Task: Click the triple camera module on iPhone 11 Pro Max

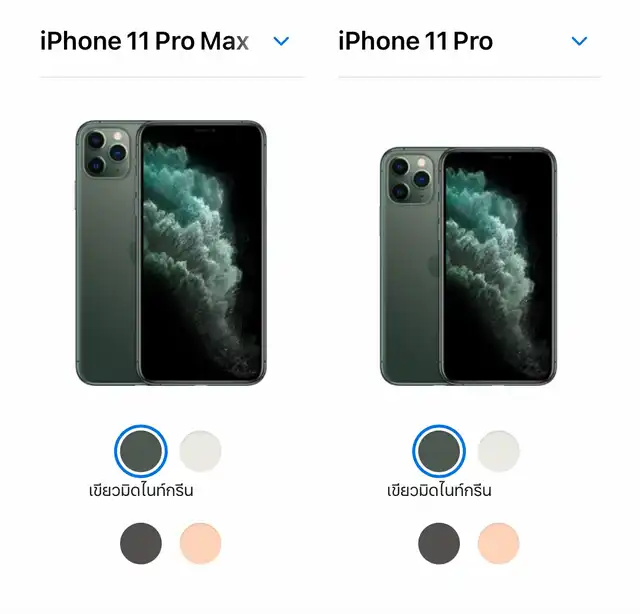Action: click(x=107, y=153)
